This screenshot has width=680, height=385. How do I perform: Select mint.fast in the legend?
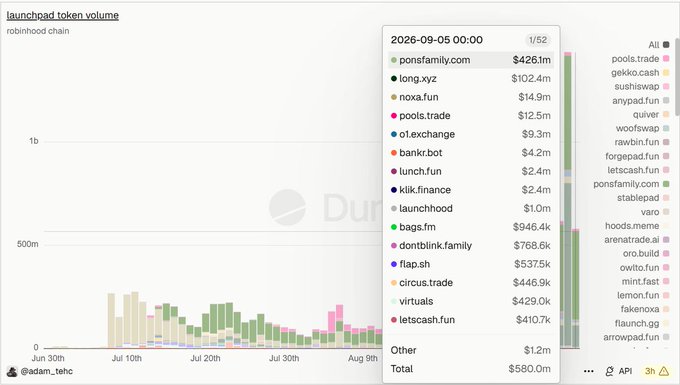pyautogui.click(x=646, y=281)
